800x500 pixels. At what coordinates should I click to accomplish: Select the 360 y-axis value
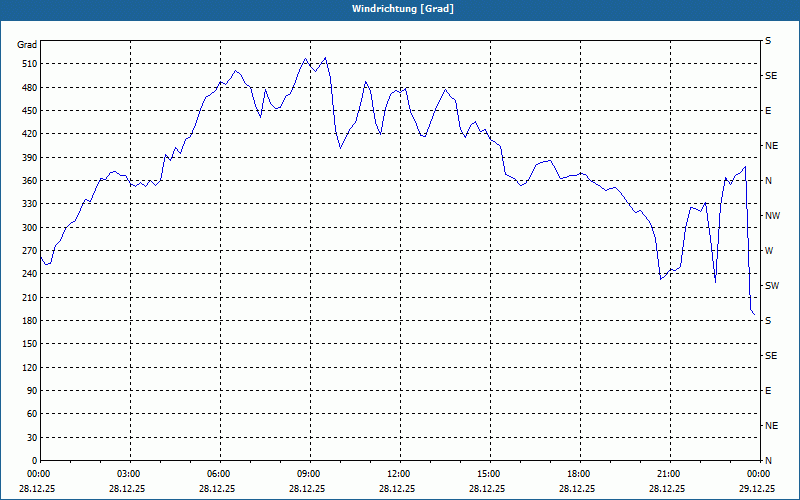[30, 181]
